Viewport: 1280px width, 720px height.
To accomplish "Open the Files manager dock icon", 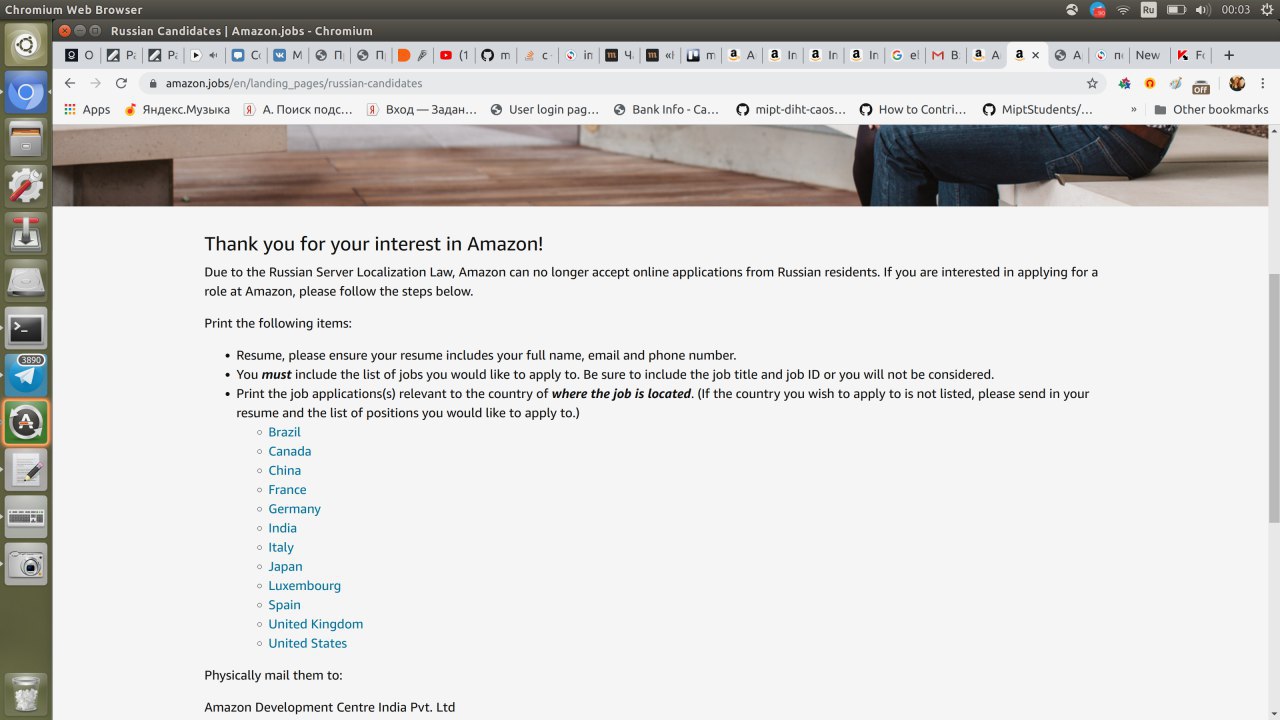I will coord(26,140).
